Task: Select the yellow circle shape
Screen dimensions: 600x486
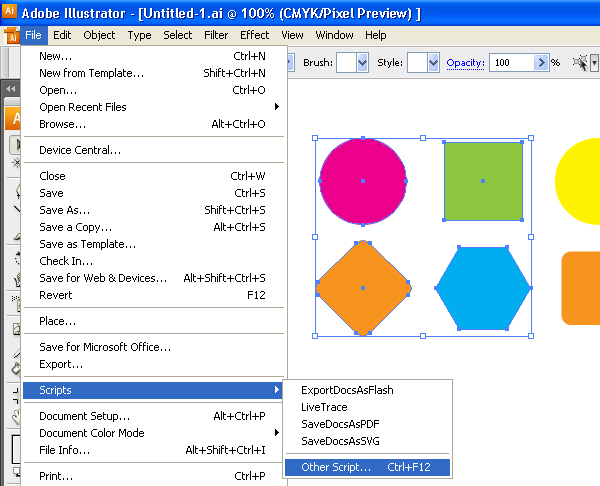Action: pyautogui.click(x=578, y=181)
